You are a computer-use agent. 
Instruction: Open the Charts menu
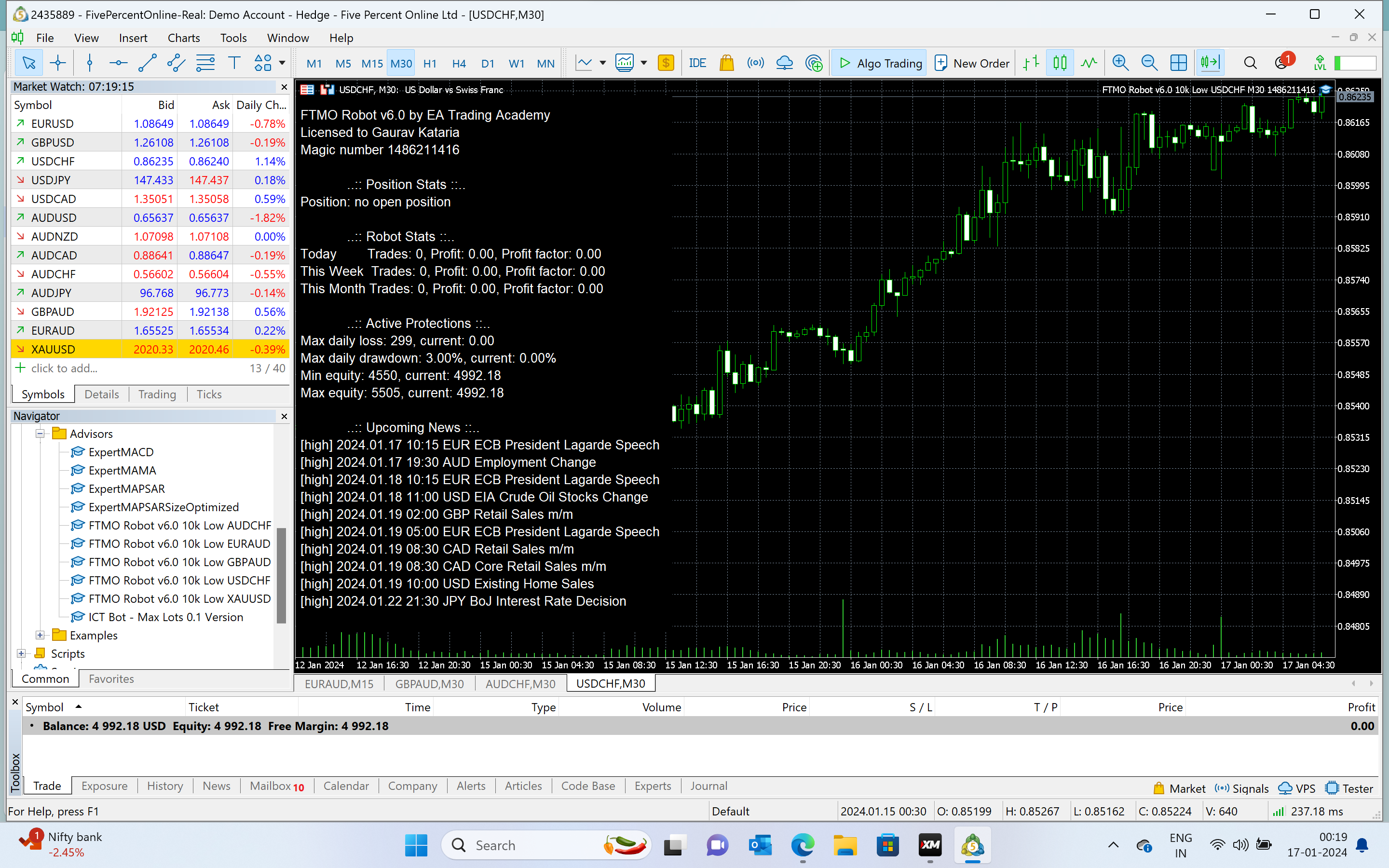(x=184, y=38)
